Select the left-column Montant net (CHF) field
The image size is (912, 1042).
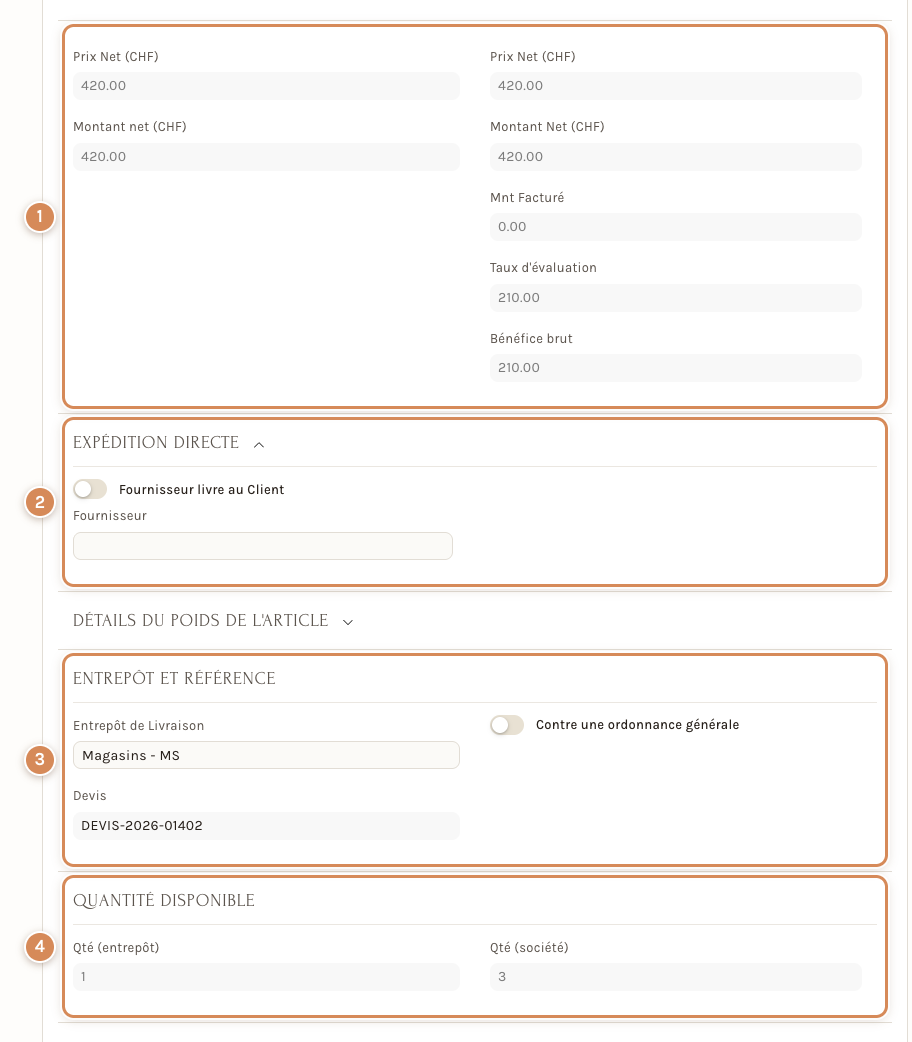click(266, 157)
